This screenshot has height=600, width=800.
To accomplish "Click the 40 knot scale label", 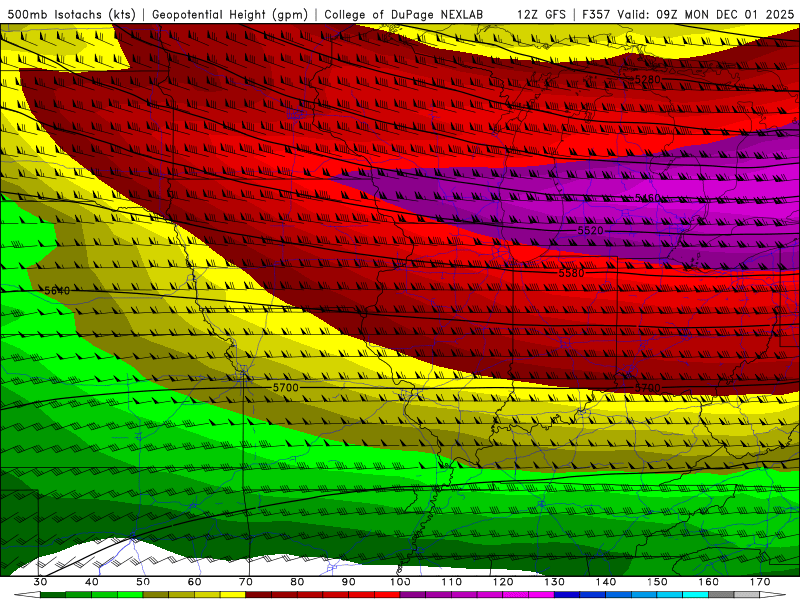I will [92, 582].
